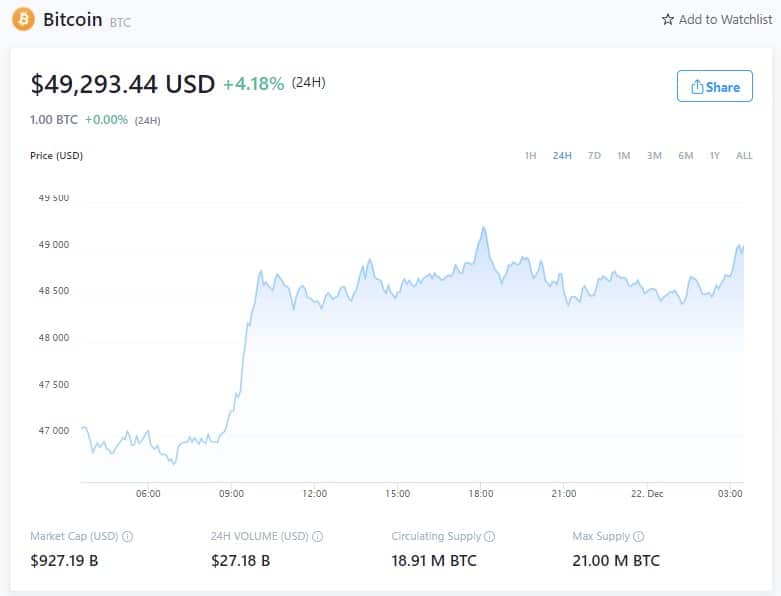Click the +0.00% BTC change
Screen dimensions: 781x596
click(106, 120)
